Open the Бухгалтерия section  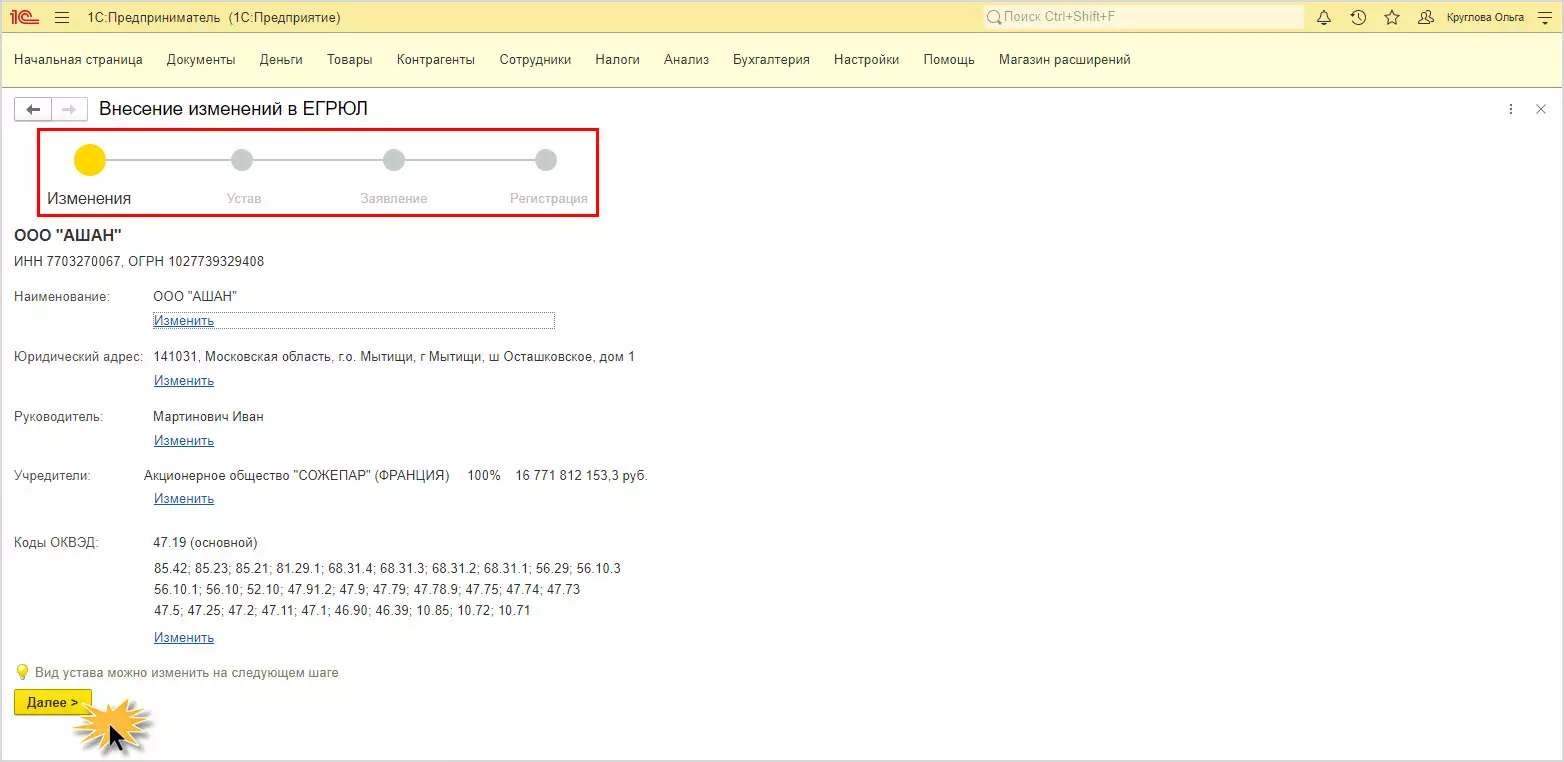click(x=771, y=60)
